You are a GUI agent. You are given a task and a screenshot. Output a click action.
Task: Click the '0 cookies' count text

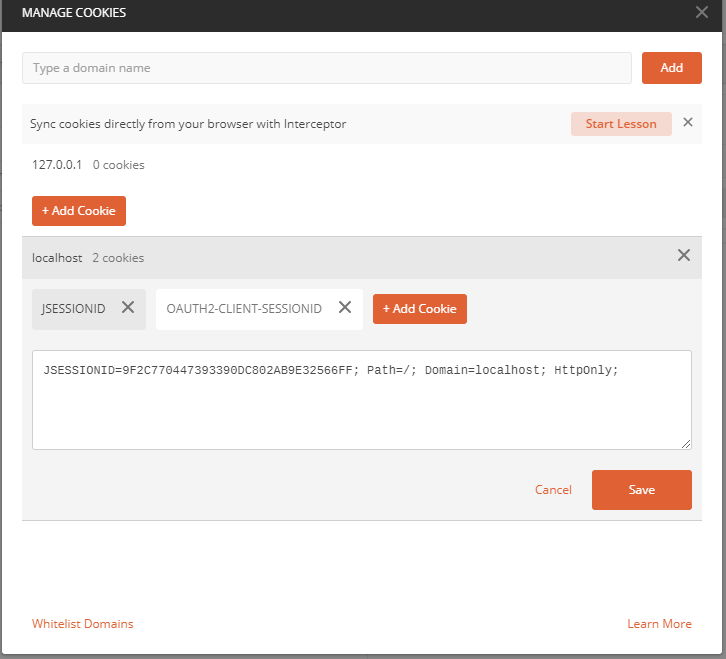pos(119,165)
